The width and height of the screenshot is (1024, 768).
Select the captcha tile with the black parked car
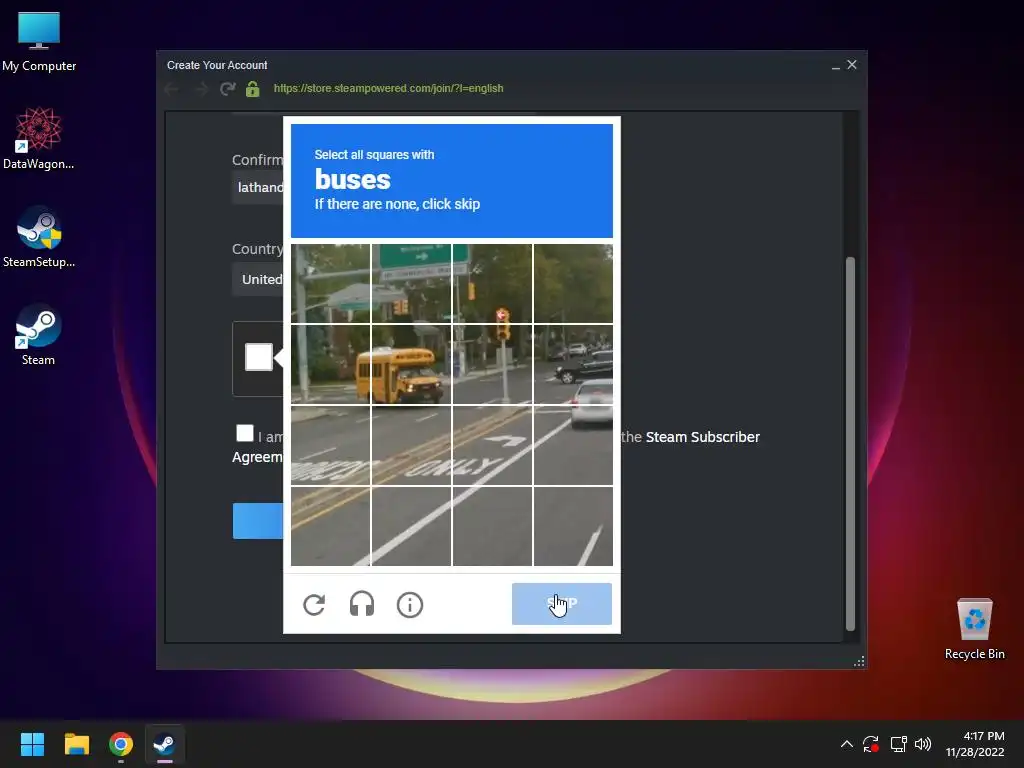[x=573, y=364]
